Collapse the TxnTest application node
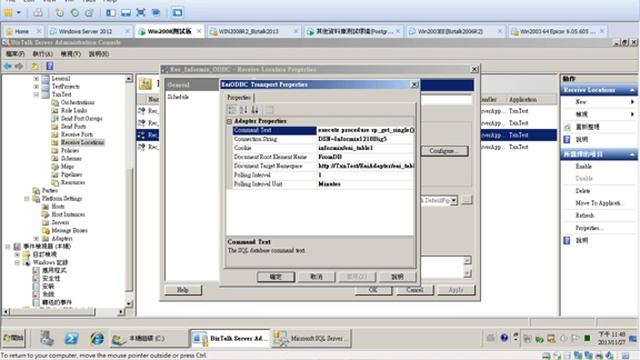This screenshot has width=640, height=360. [36, 95]
